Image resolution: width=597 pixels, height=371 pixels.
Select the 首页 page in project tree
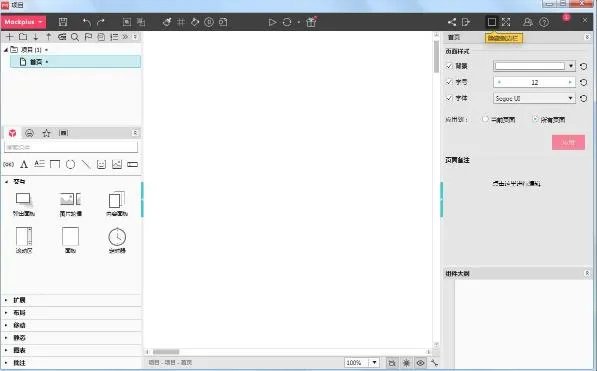75,62
